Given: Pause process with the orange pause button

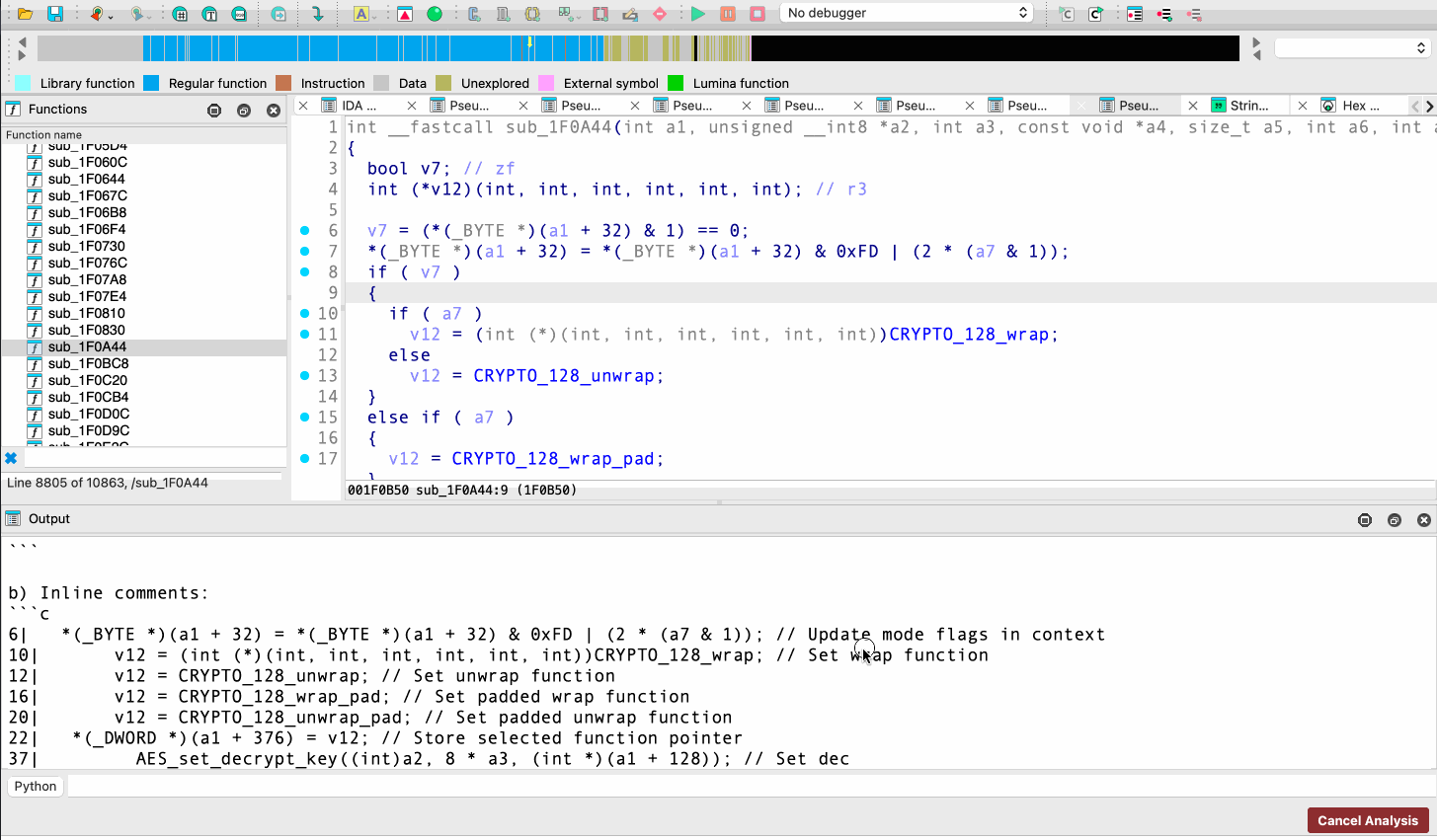Looking at the screenshot, I should point(728,14).
